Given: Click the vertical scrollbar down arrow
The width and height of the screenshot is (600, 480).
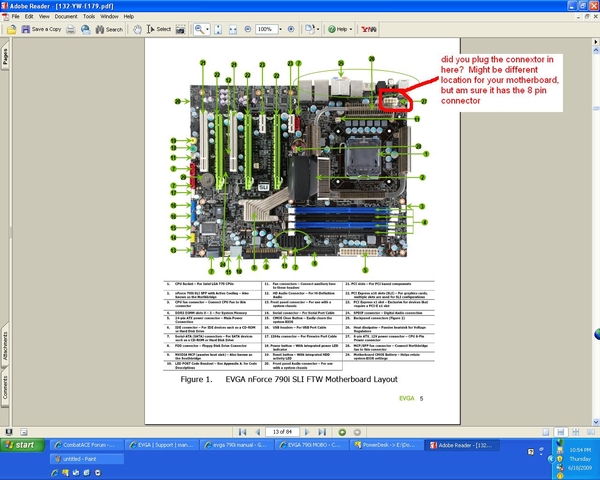Looking at the screenshot, I should [596, 422].
